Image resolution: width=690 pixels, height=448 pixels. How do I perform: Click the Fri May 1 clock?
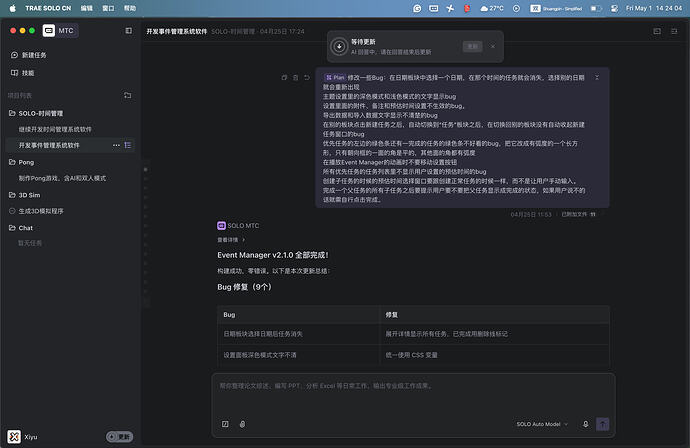[x=653, y=8]
